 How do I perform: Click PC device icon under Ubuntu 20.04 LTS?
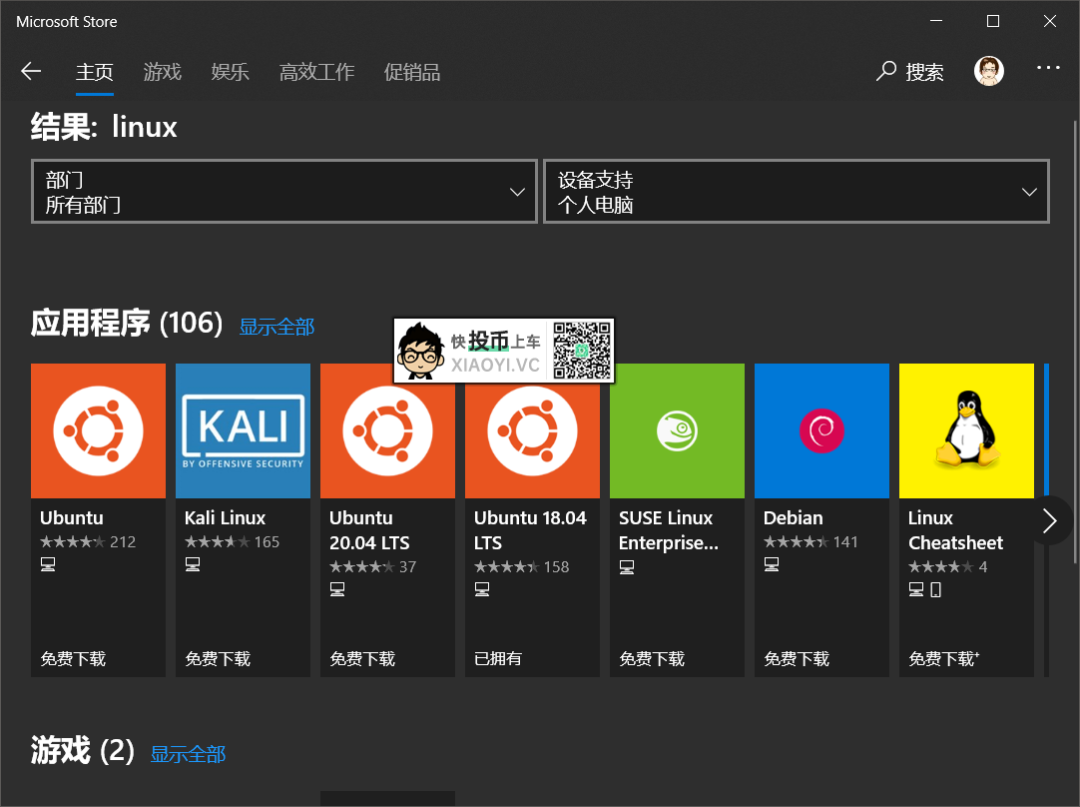coord(337,589)
